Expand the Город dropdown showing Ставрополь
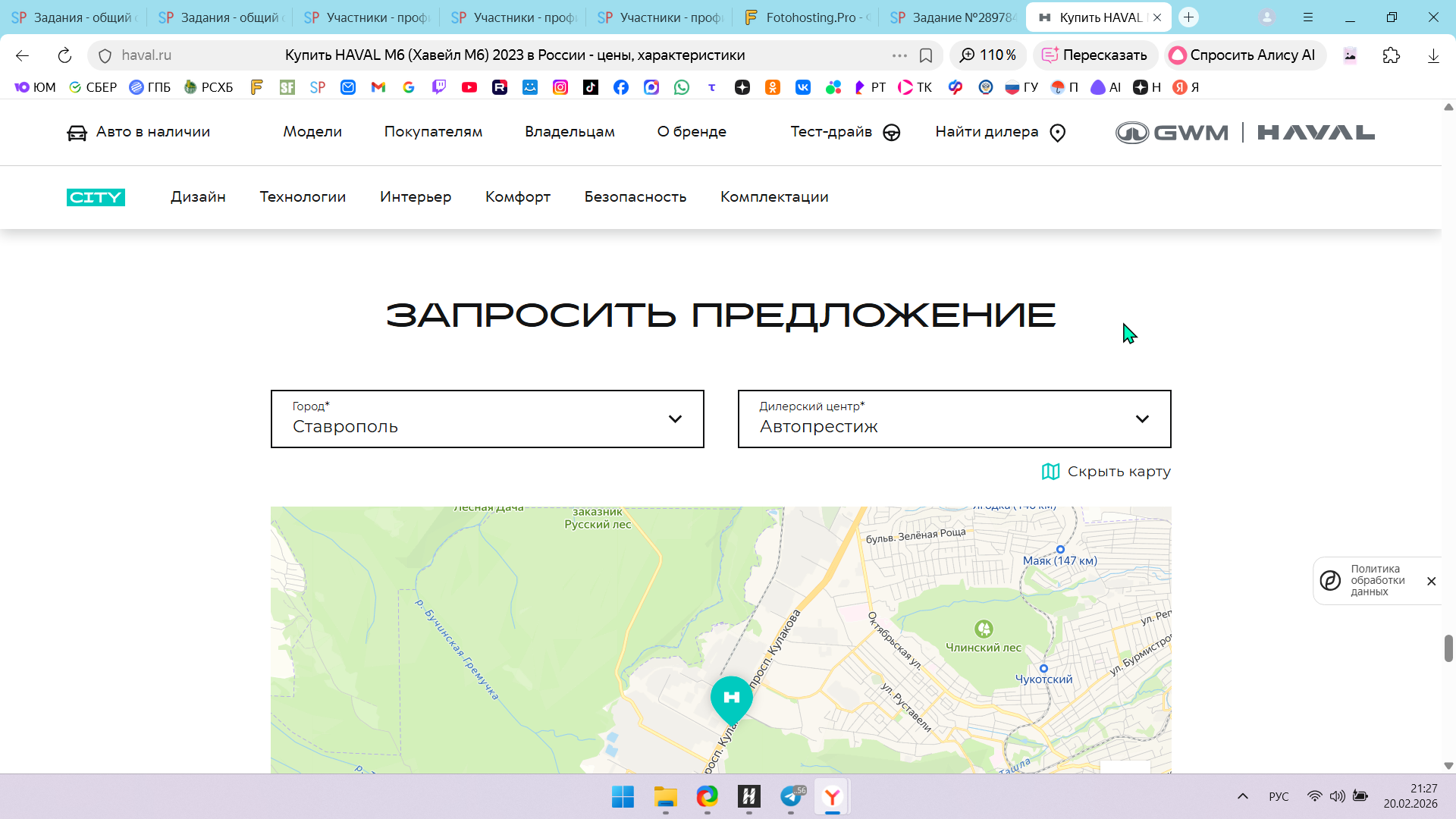Image resolution: width=1456 pixels, height=819 pixels. click(x=487, y=419)
